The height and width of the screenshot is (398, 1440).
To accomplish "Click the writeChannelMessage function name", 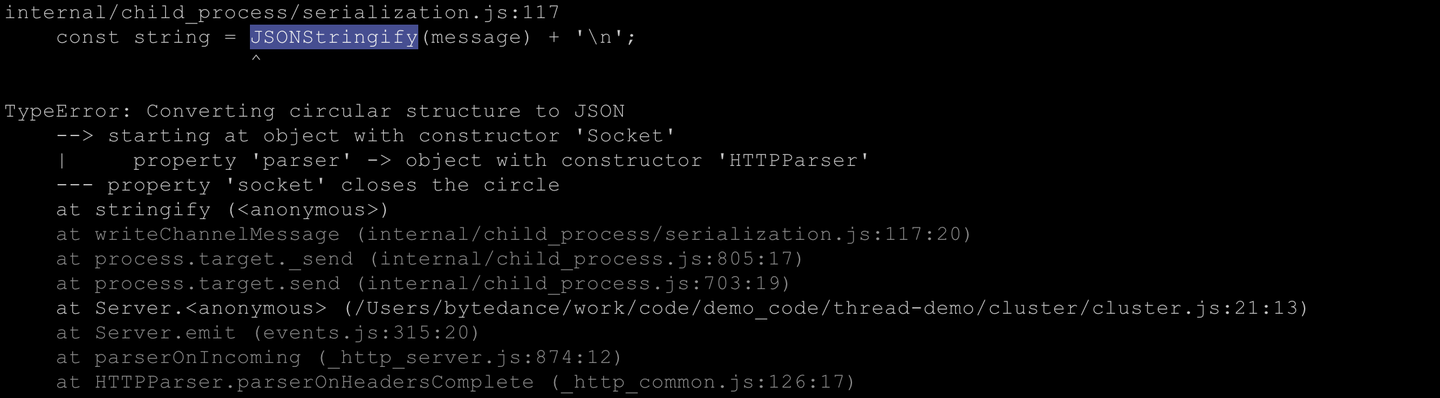I will 217,234.
